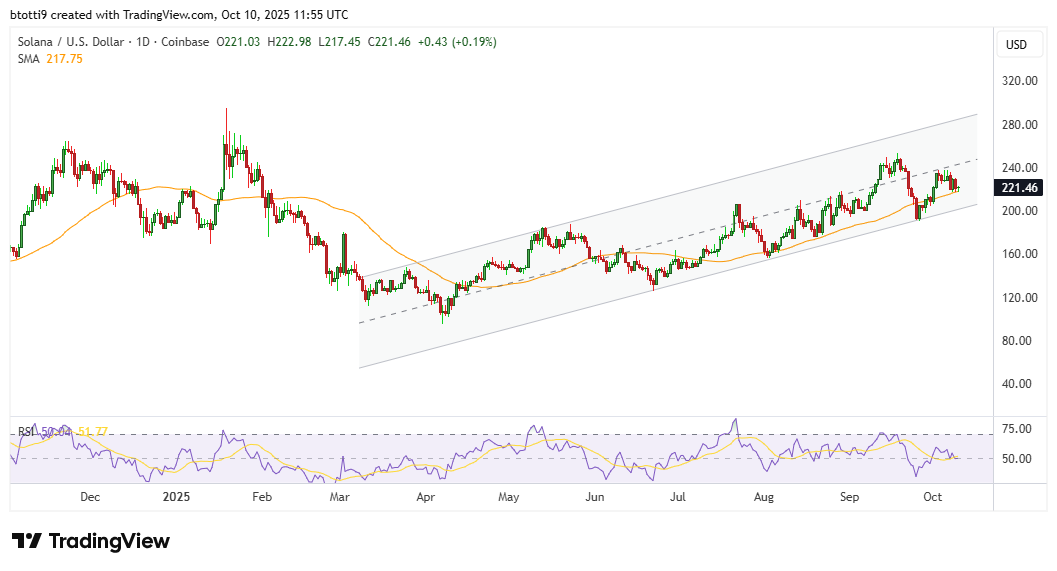The height and width of the screenshot is (571, 1057).
Task: Click the 75.00 RSI axis level
Action: [x=1017, y=429]
